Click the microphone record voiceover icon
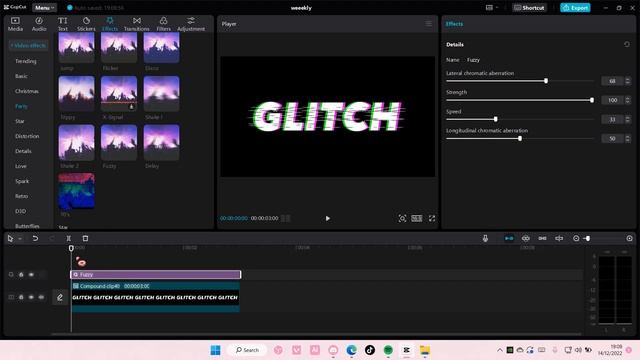This screenshot has width=640, height=360. click(485, 238)
